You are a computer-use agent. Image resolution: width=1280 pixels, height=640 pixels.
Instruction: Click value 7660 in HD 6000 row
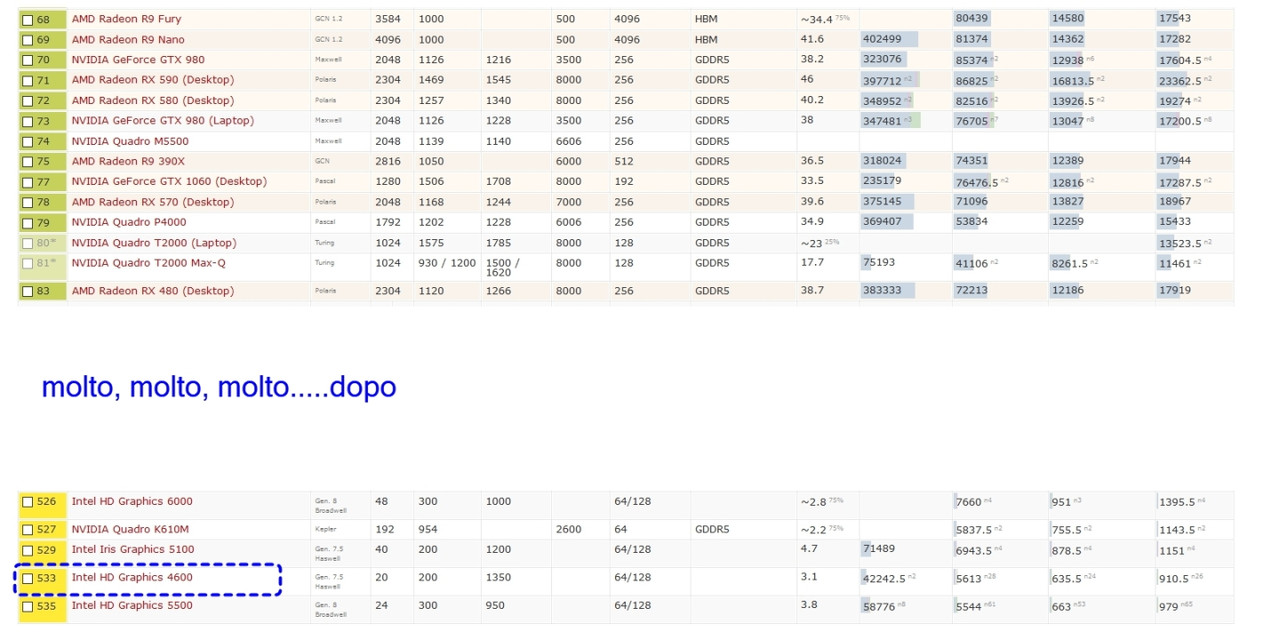coord(969,502)
